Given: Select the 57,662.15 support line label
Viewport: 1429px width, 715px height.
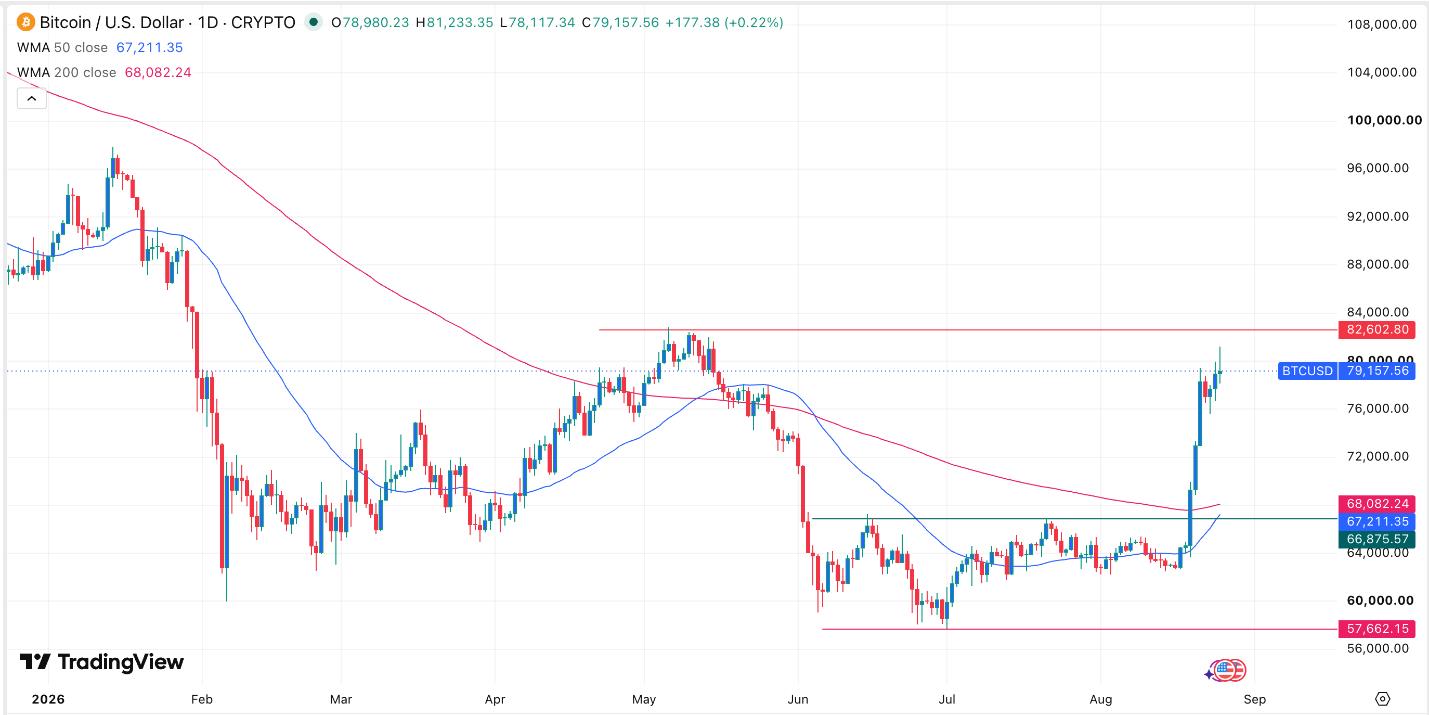Looking at the screenshot, I should point(1378,629).
